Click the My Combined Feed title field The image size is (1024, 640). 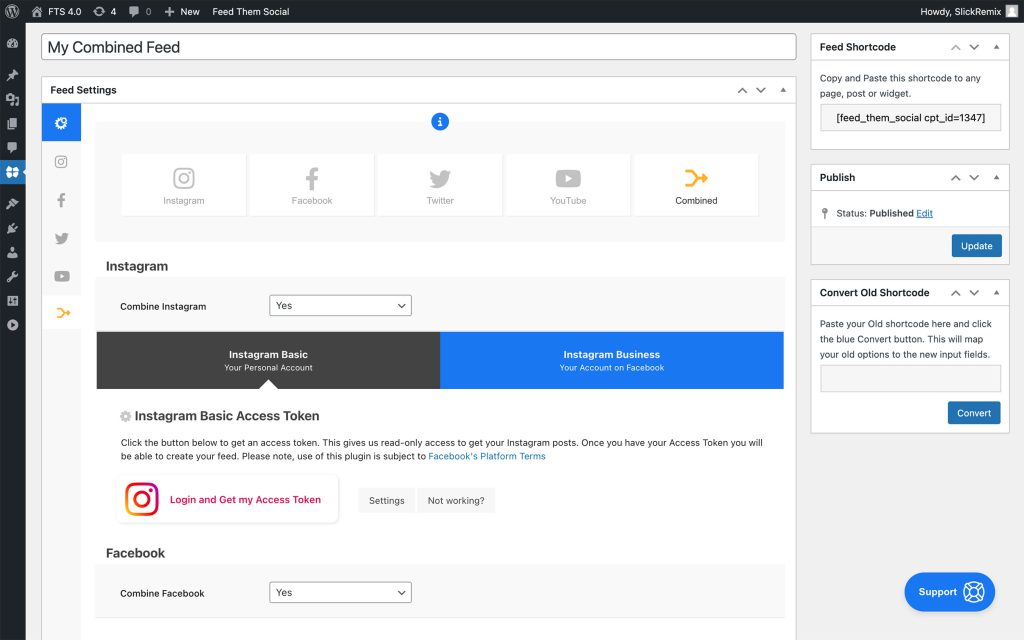419,47
